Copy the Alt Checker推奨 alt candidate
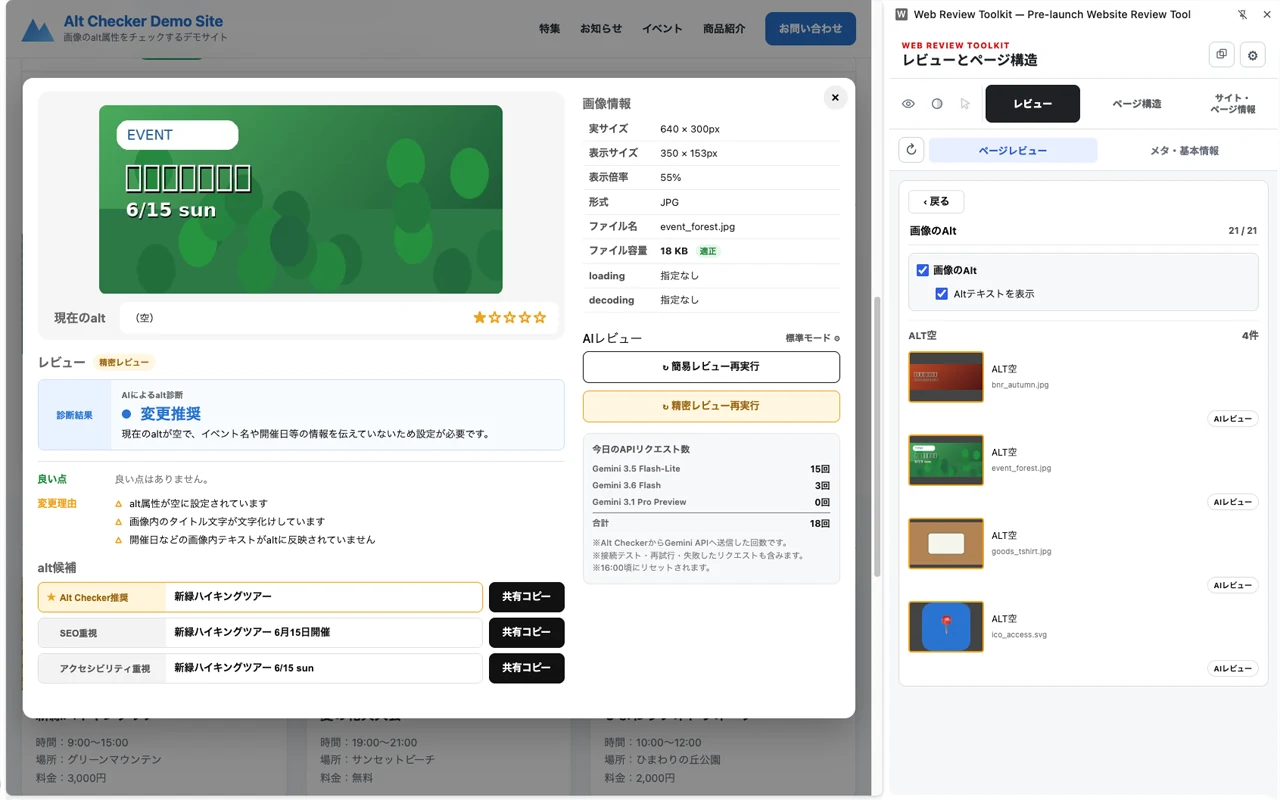This screenshot has height=800, width=1280. 526,597
